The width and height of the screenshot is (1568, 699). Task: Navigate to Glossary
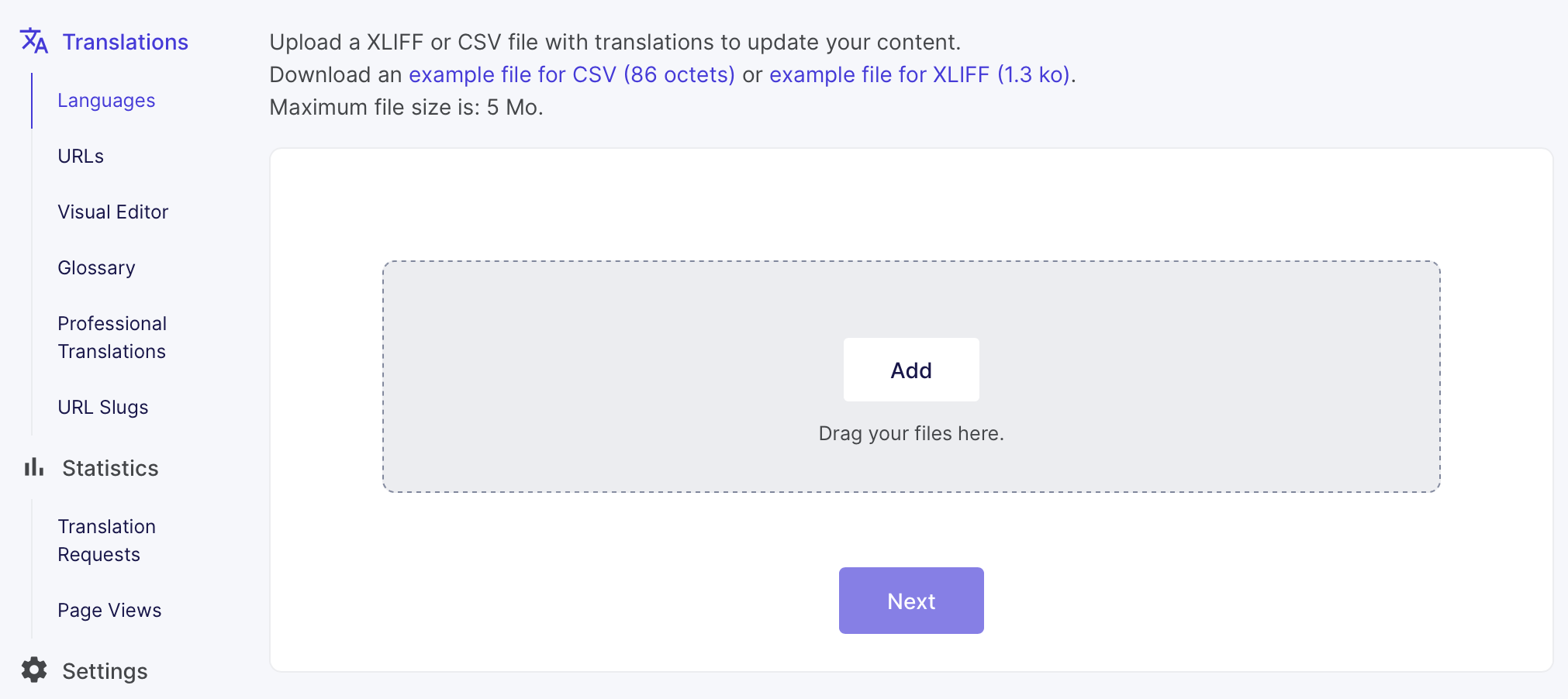point(96,268)
